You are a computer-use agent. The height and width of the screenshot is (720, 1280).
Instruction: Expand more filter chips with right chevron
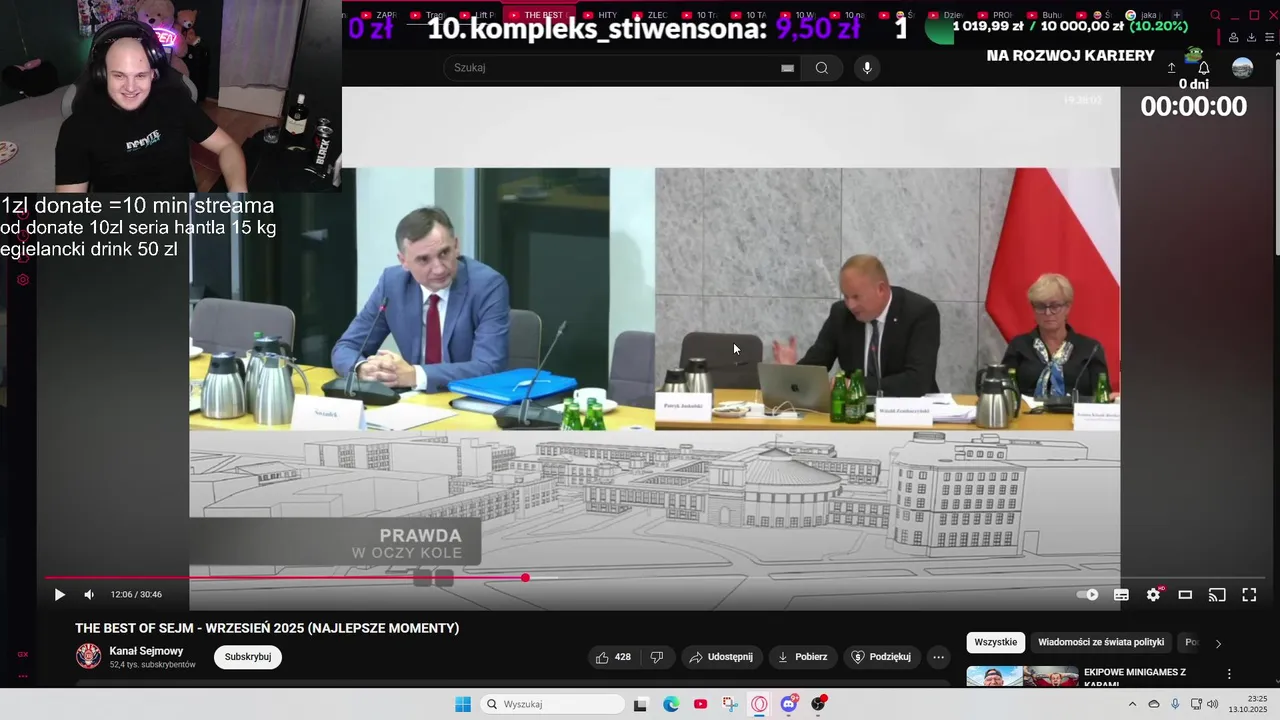(x=1218, y=644)
